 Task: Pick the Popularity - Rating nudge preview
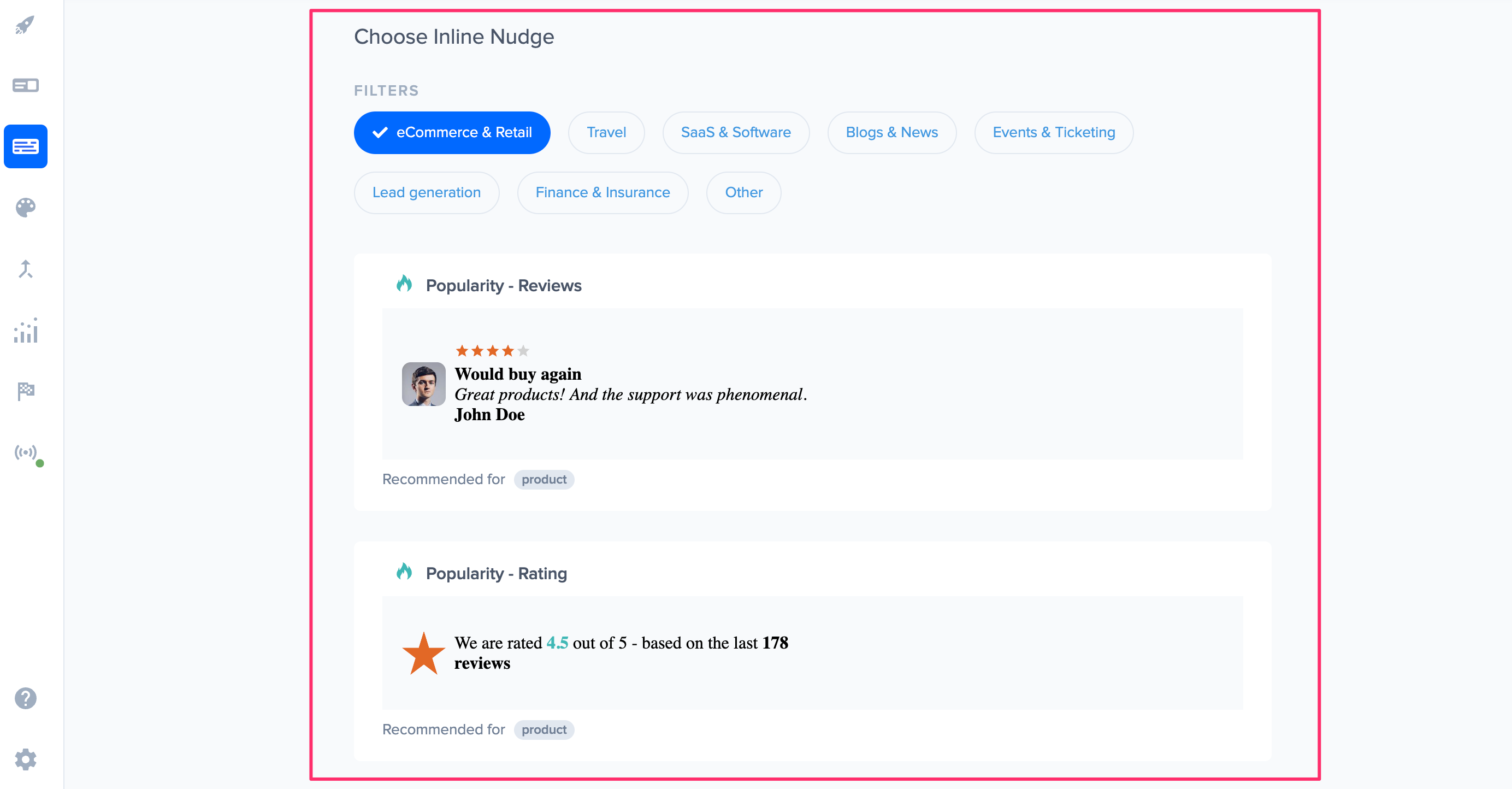pyautogui.click(x=812, y=652)
